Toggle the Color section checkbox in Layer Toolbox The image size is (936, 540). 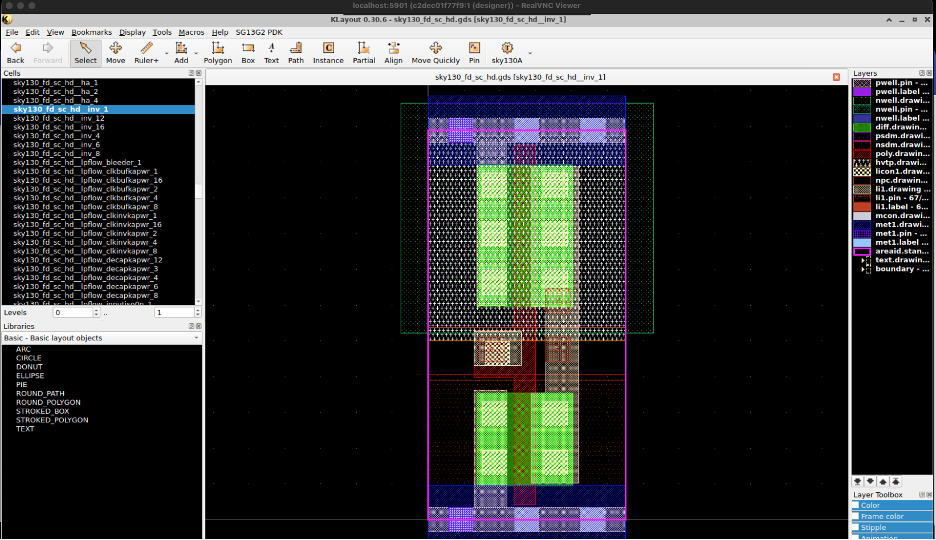pyautogui.click(x=856, y=505)
